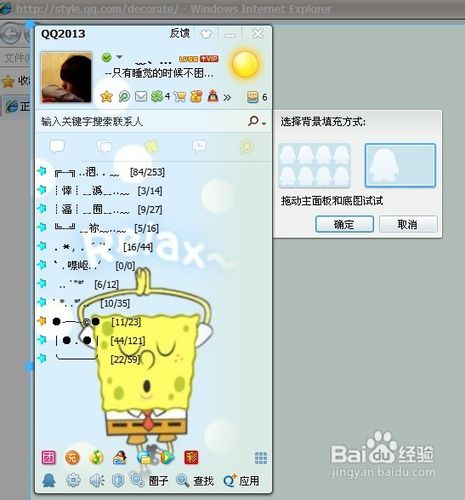The image size is (465, 500).
Task: Click the 应用 applications button
Action: tap(242, 480)
